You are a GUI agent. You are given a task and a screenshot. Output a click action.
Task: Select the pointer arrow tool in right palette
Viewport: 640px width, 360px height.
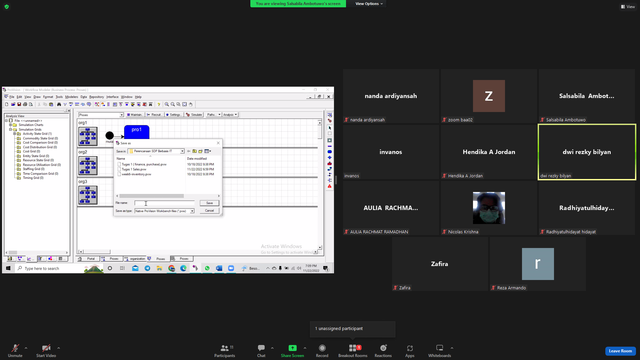[x=330, y=128]
